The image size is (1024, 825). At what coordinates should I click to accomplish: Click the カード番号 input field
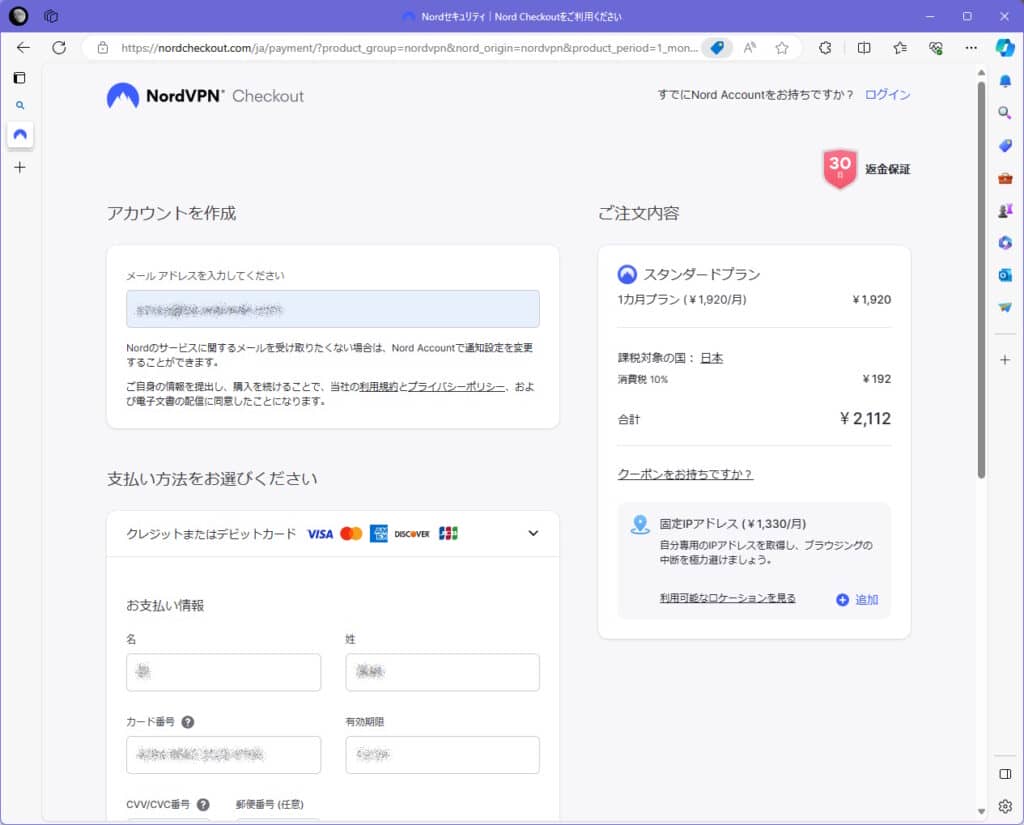click(x=223, y=754)
